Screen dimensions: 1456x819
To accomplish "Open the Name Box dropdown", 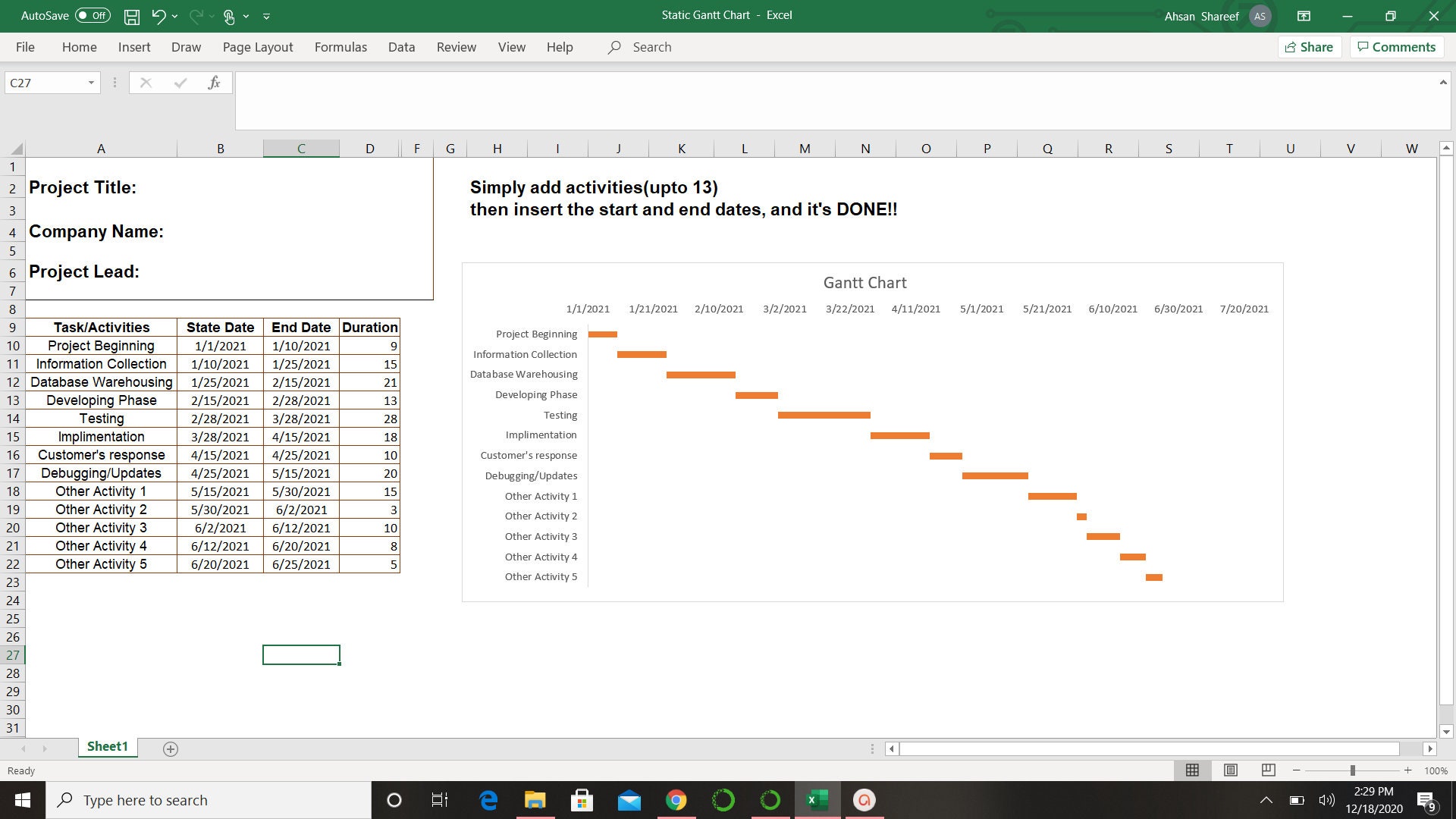I will point(89,82).
